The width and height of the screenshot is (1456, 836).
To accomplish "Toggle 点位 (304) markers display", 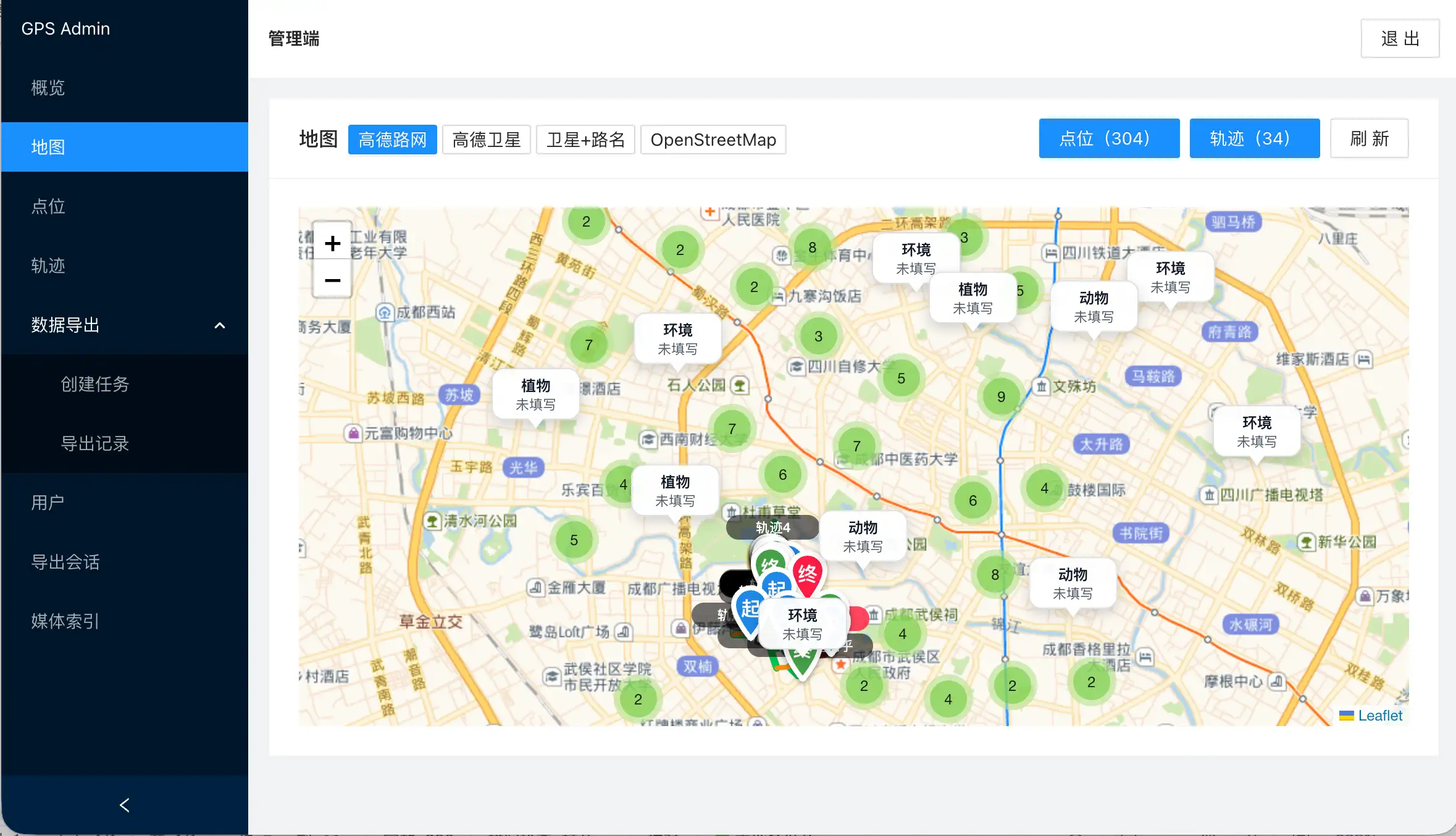I will point(1109,138).
